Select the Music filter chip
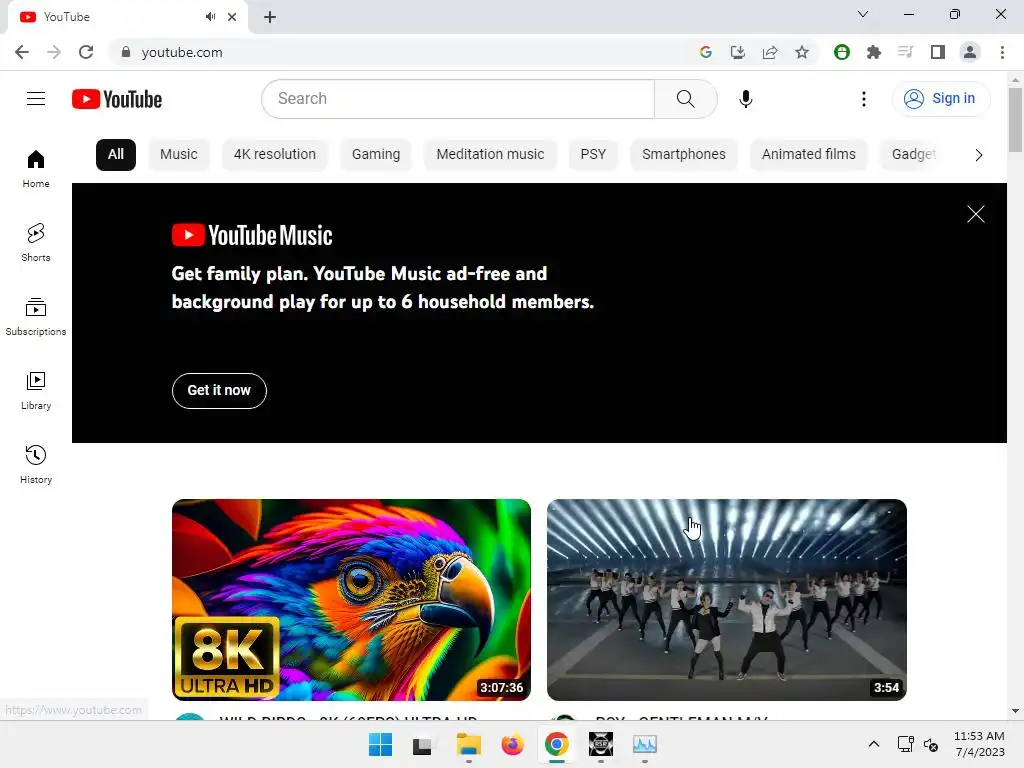 click(x=178, y=155)
